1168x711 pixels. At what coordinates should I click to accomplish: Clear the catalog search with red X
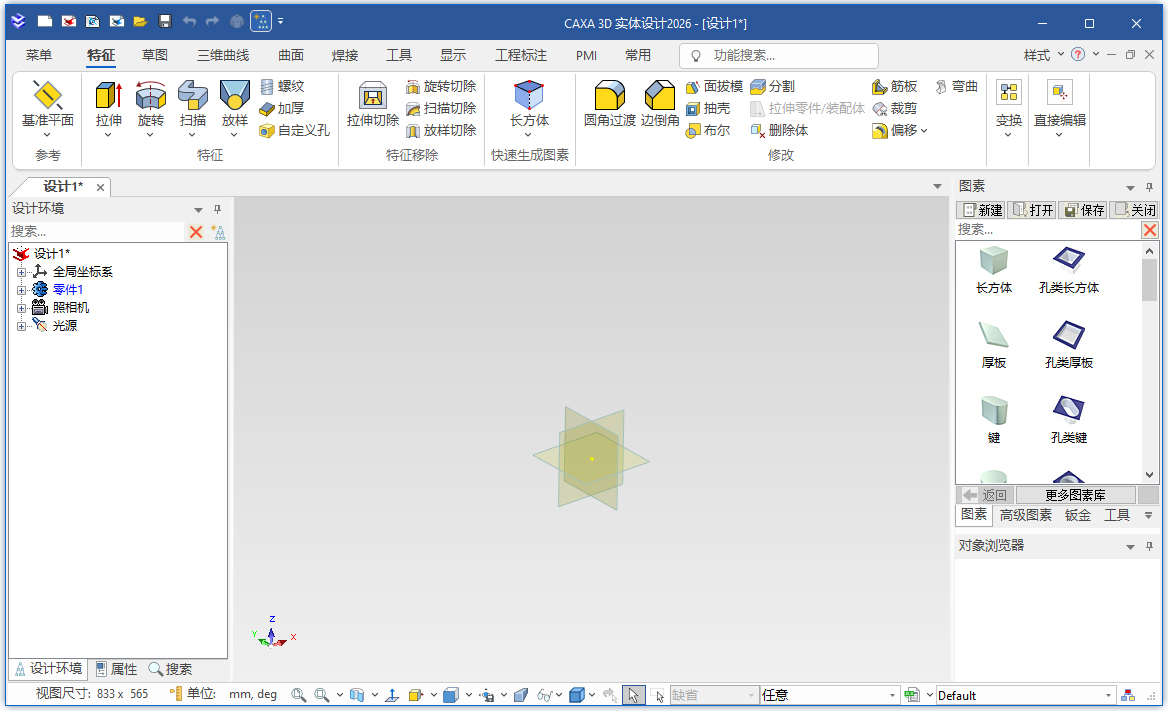click(x=1150, y=230)
